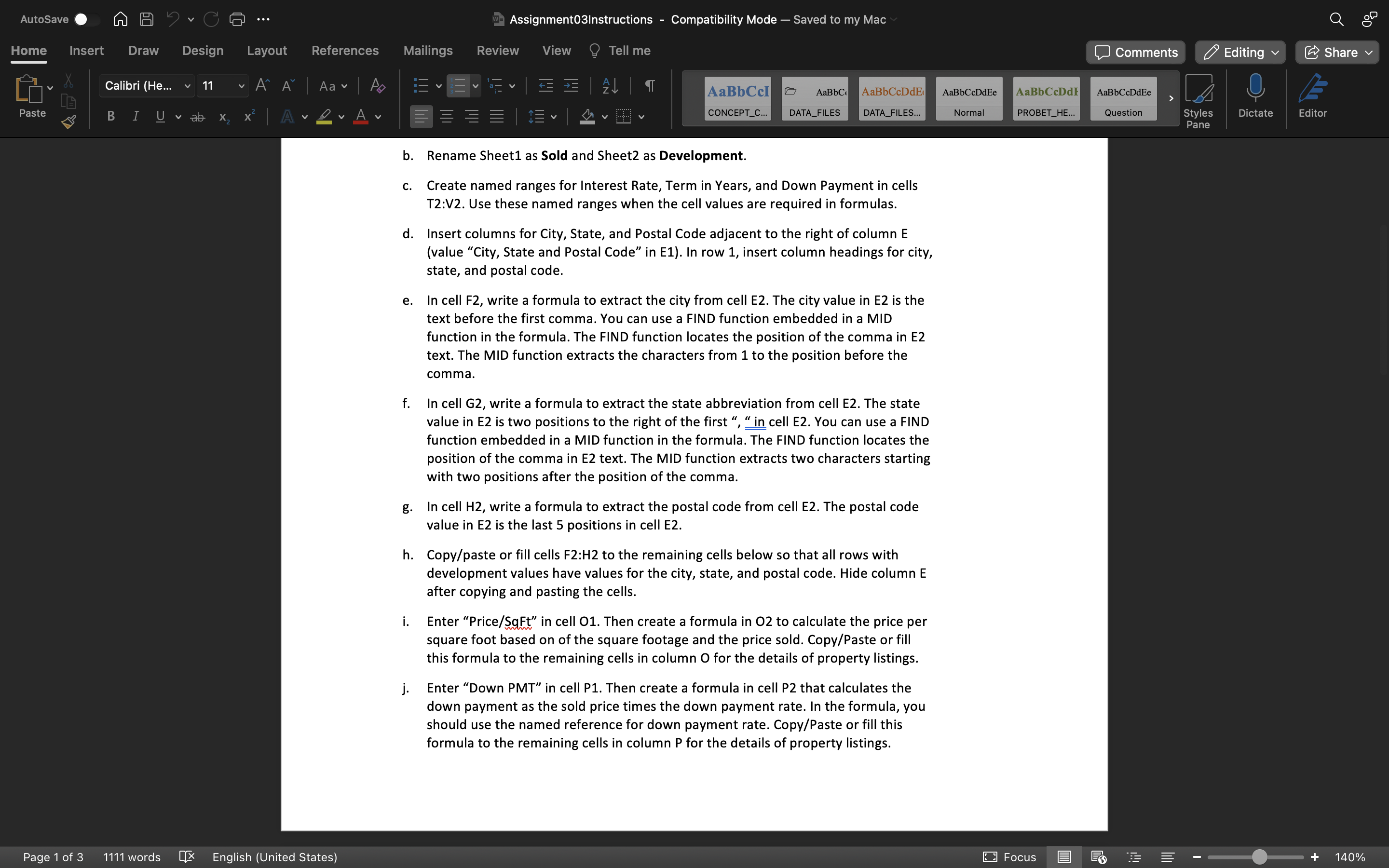
Task: Open the Editor proofing tool
Action: tap(1313, 95)
